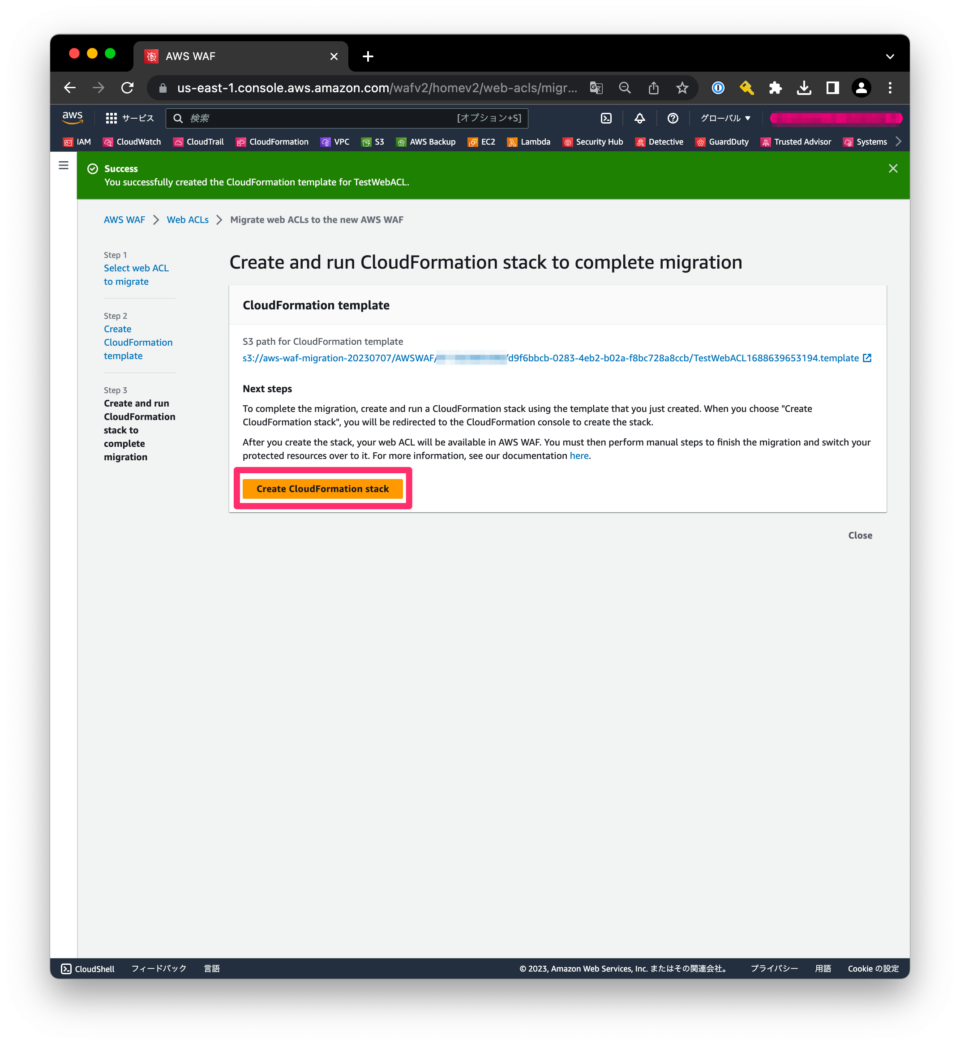The height and width of the screenshot is (1045, 960).
Task: Open AWS help with the question mark icon
Action: (672, 118)
